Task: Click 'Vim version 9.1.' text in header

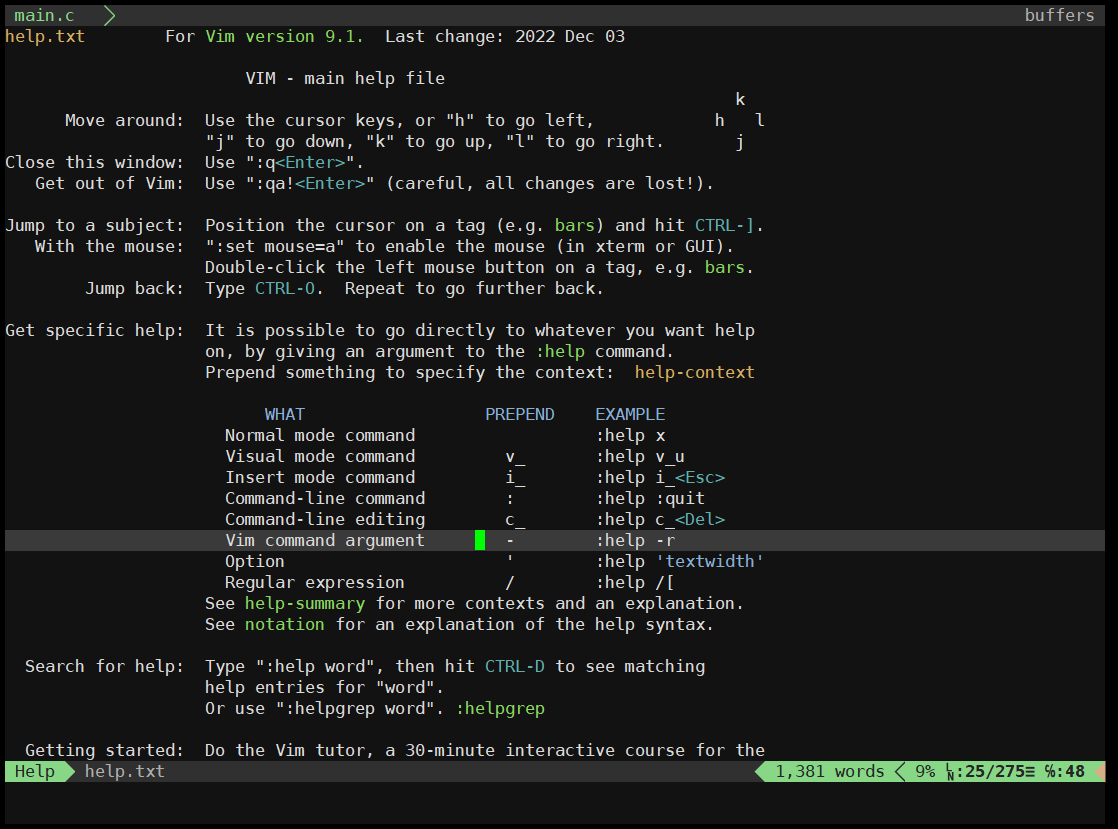Action: click(x=284, y=36)
